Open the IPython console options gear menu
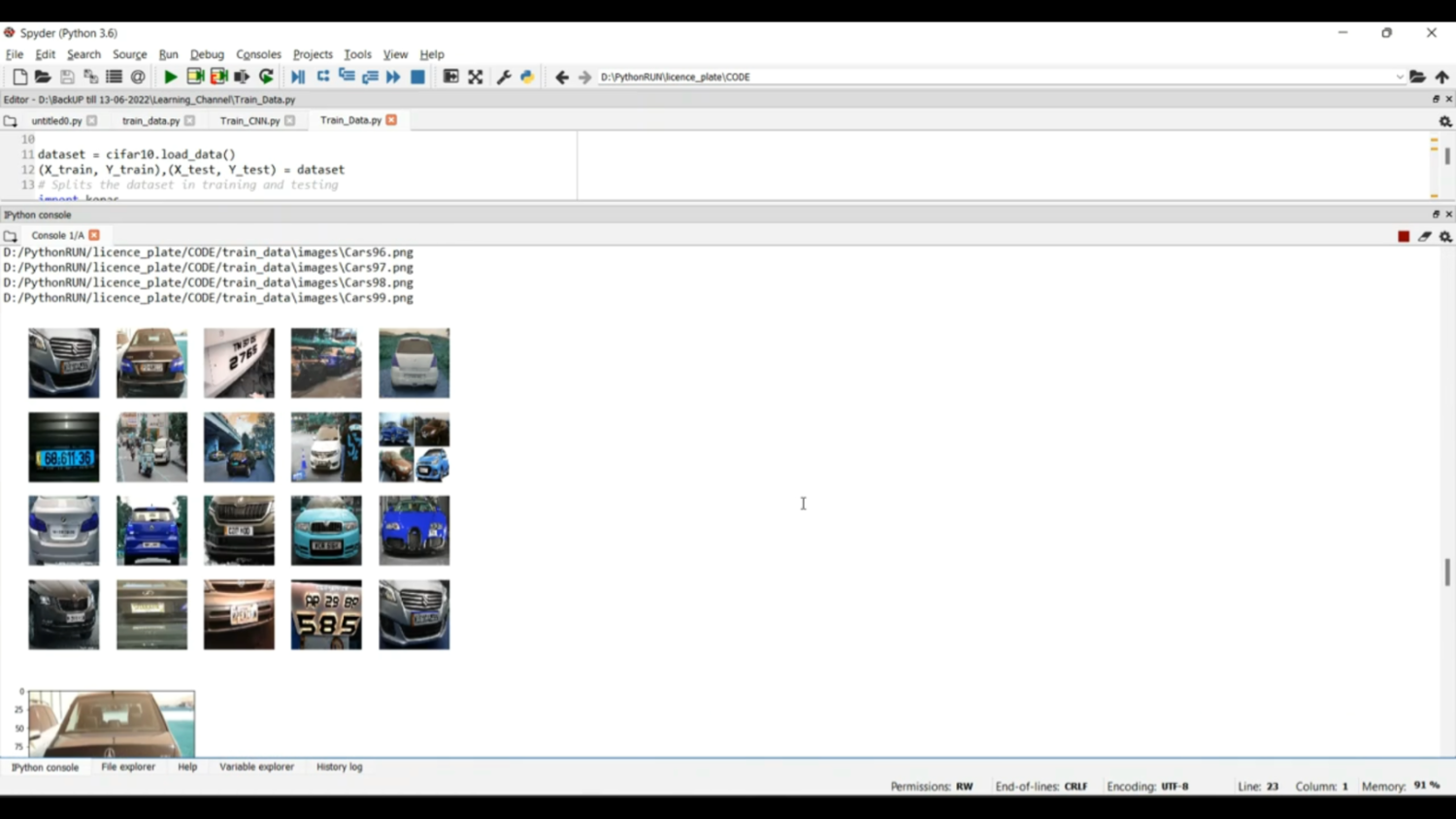 coord(1444,236)
